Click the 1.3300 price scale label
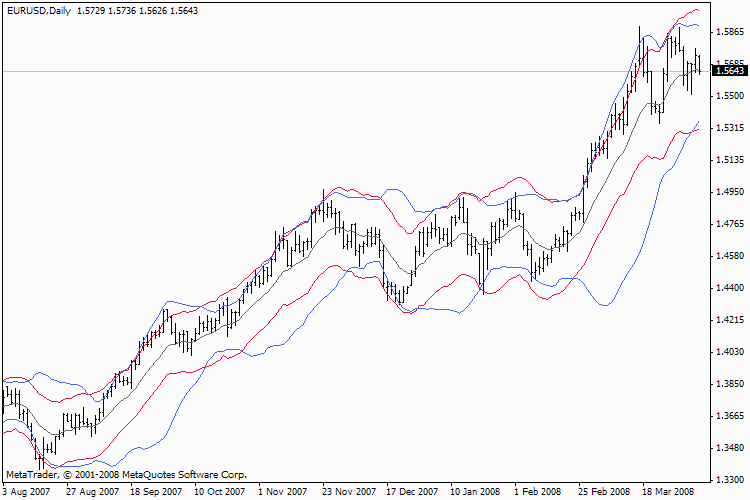The width and height of the screenshot is (750, 500). coord(730,480)
